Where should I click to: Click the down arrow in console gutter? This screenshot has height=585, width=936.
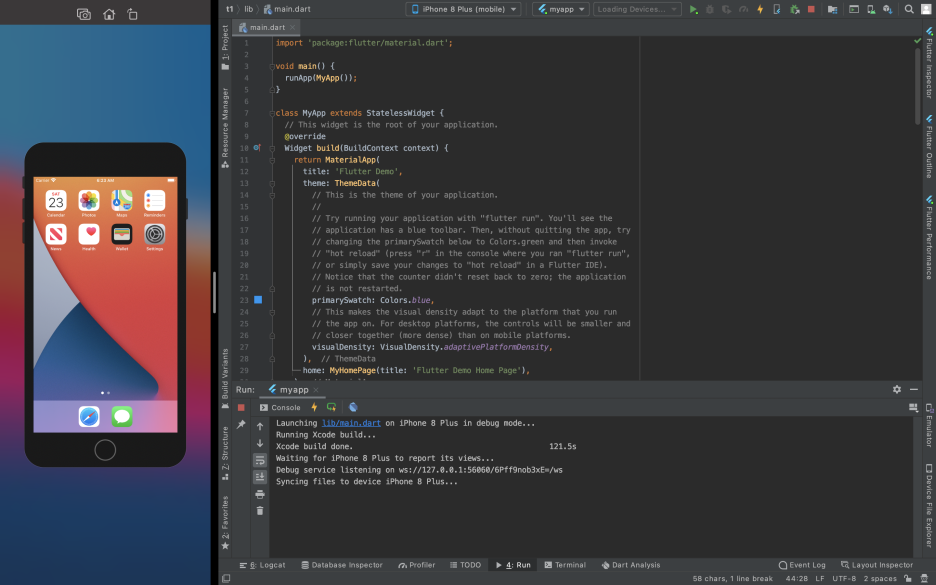coord(260,443)
